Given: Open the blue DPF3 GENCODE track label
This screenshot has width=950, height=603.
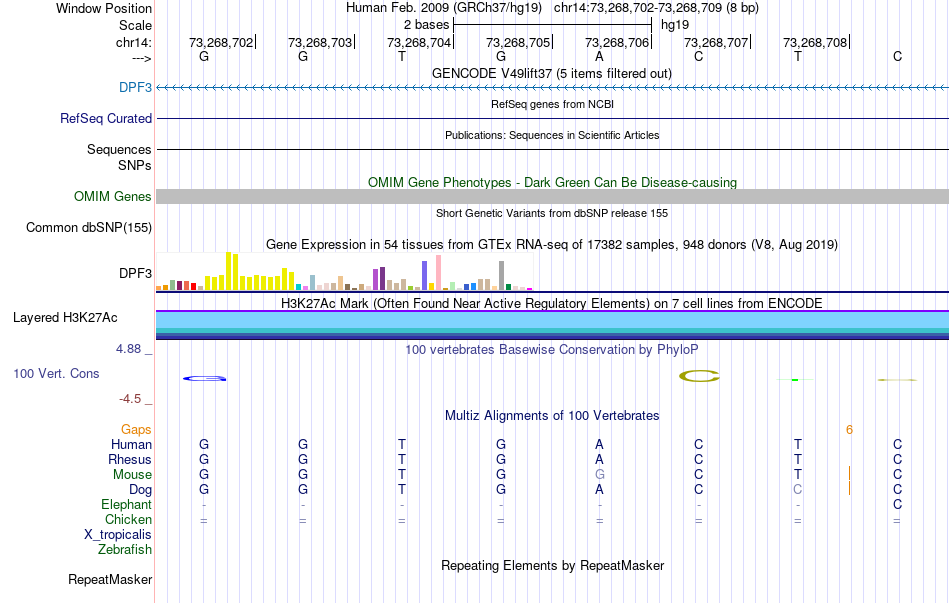Looking at the screenshot, I should (135, 87).
